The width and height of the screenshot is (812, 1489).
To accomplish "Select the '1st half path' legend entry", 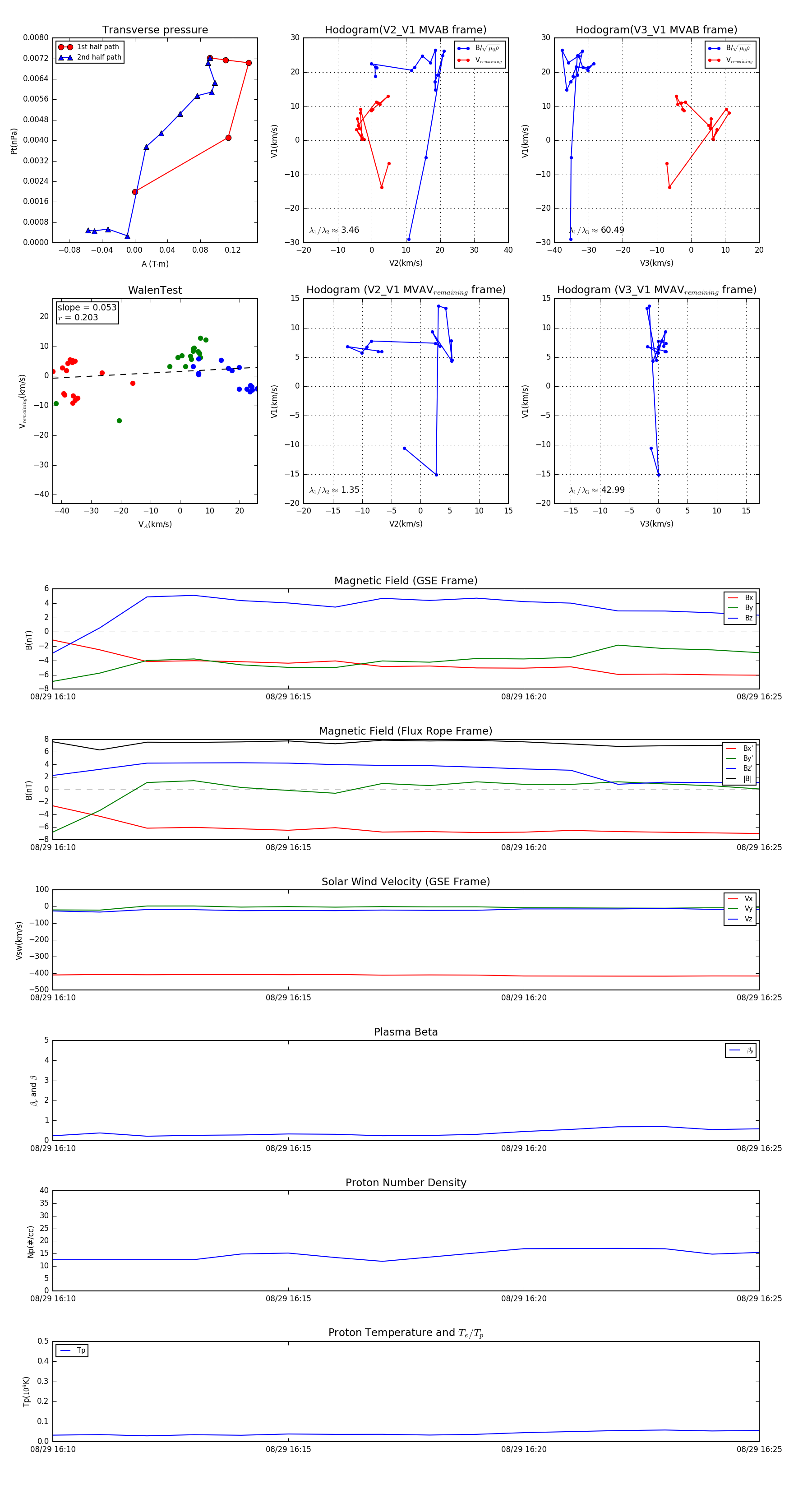I will (90, 47).
